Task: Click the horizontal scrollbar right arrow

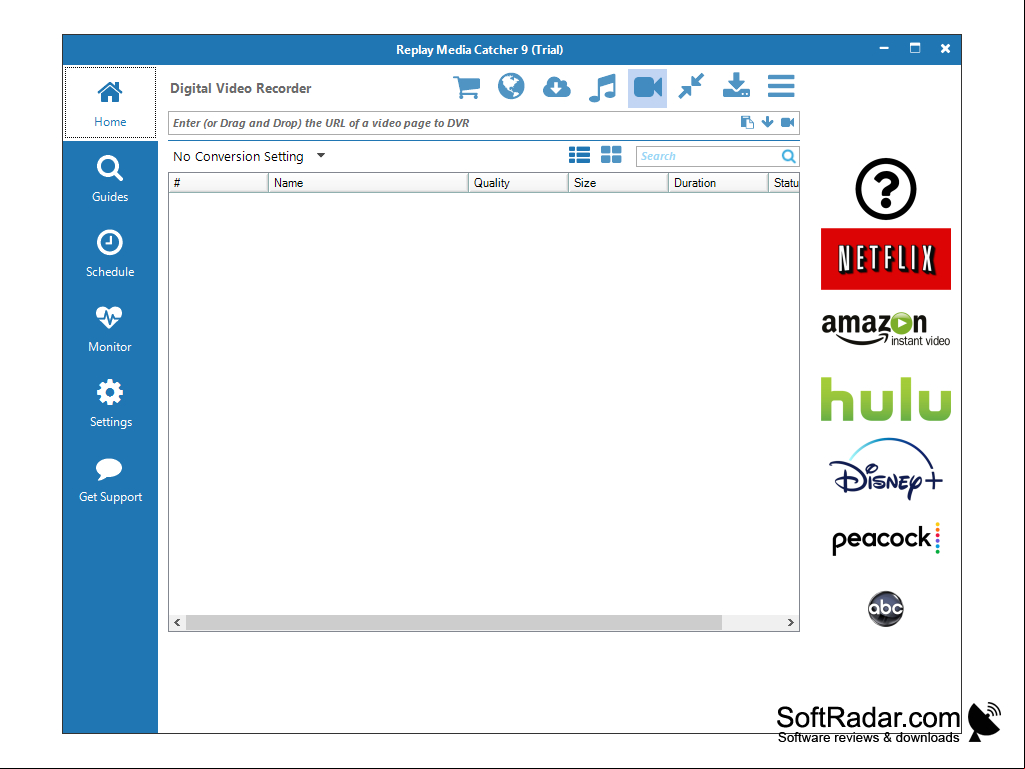Action: coord(790,623)
